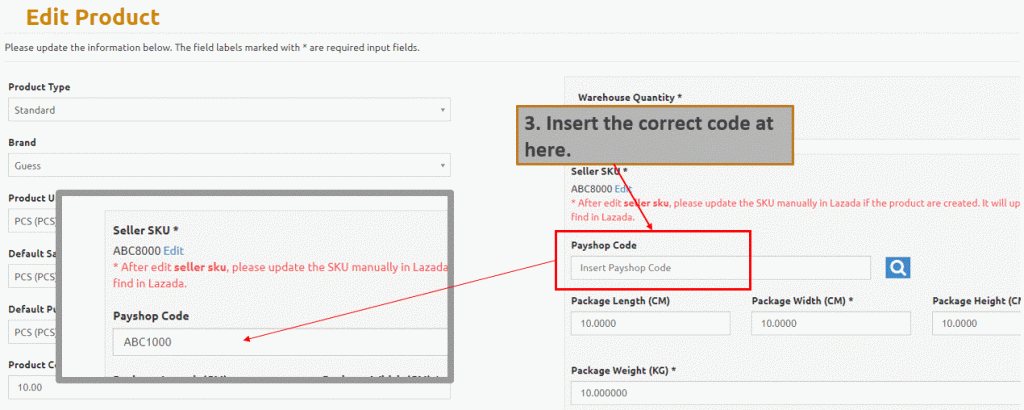Select the Package Length (CM) field
The image size is (1024, 410).
coord(650,323)
